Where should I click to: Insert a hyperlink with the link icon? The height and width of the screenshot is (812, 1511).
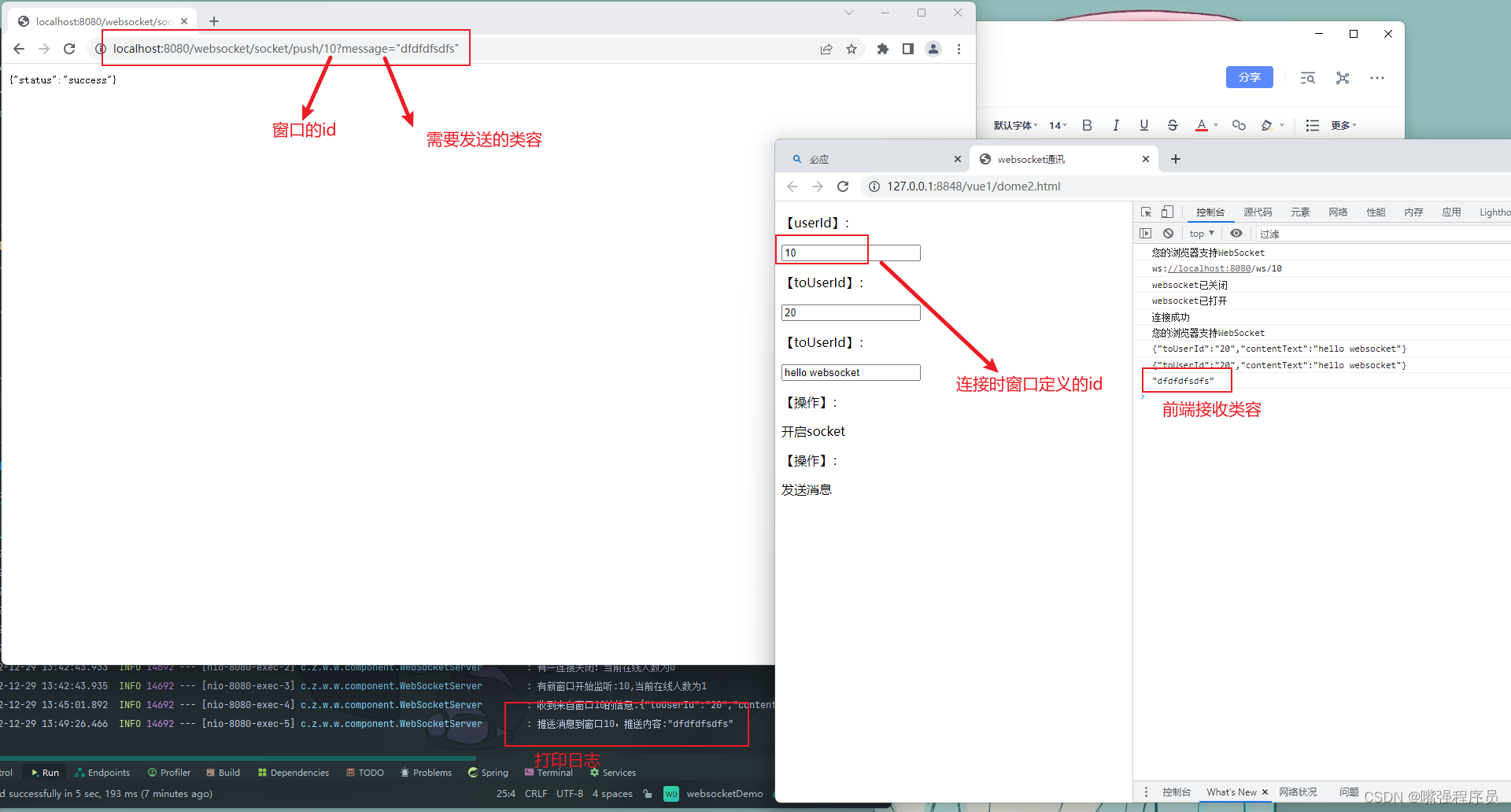point(1239,125)
